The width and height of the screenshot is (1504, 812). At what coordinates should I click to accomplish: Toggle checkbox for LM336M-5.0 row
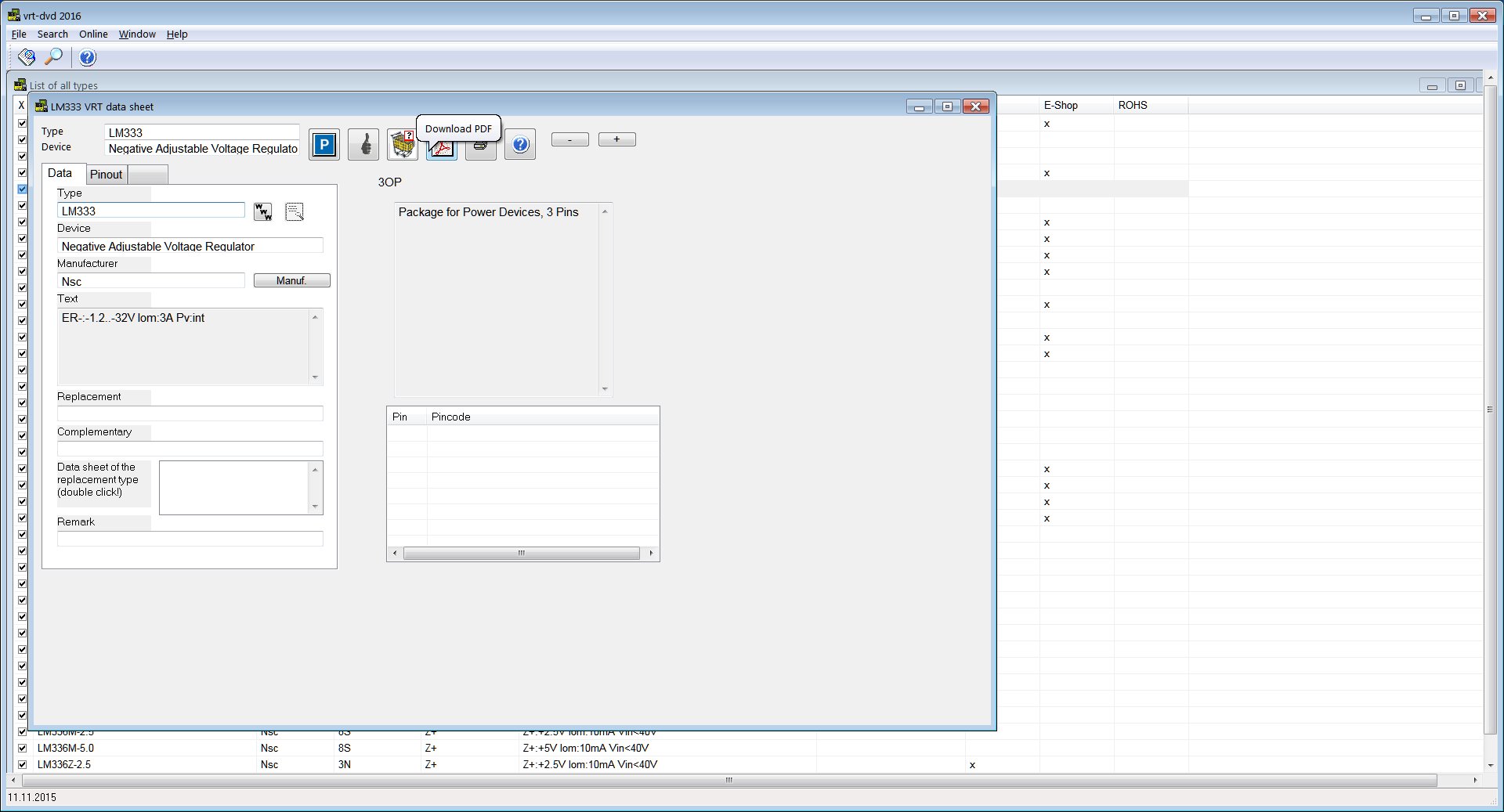pyautogui.click(x=22, y=748)
